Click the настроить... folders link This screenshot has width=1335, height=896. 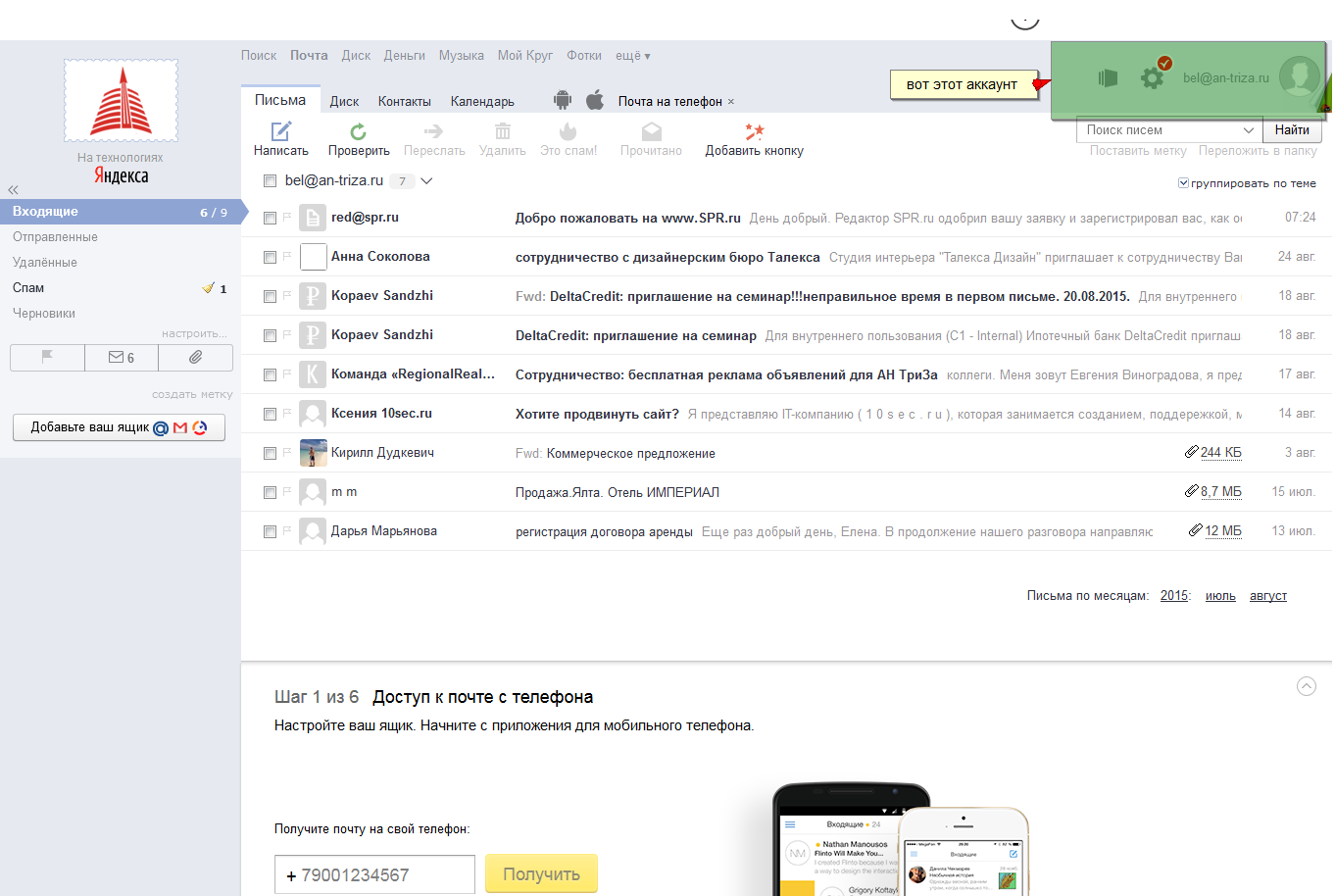(195, 333)
